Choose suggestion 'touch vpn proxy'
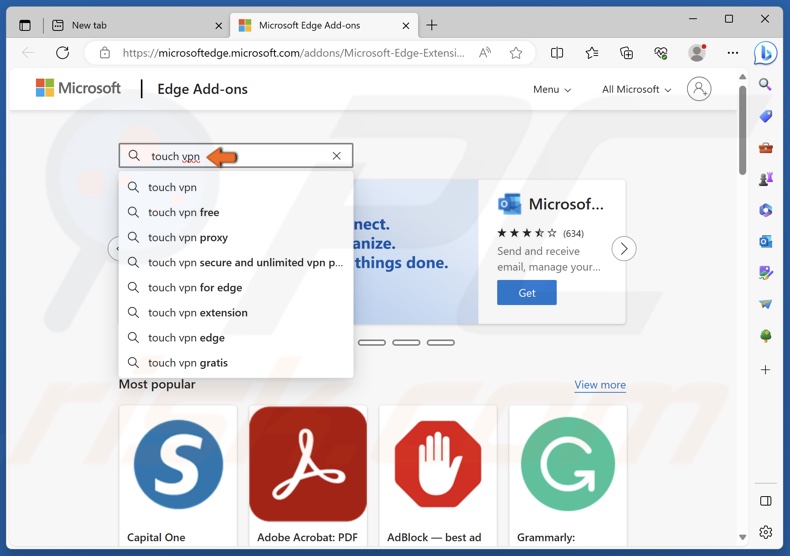The width and height of the screenshot is (790, 556). tap(236, 238)
